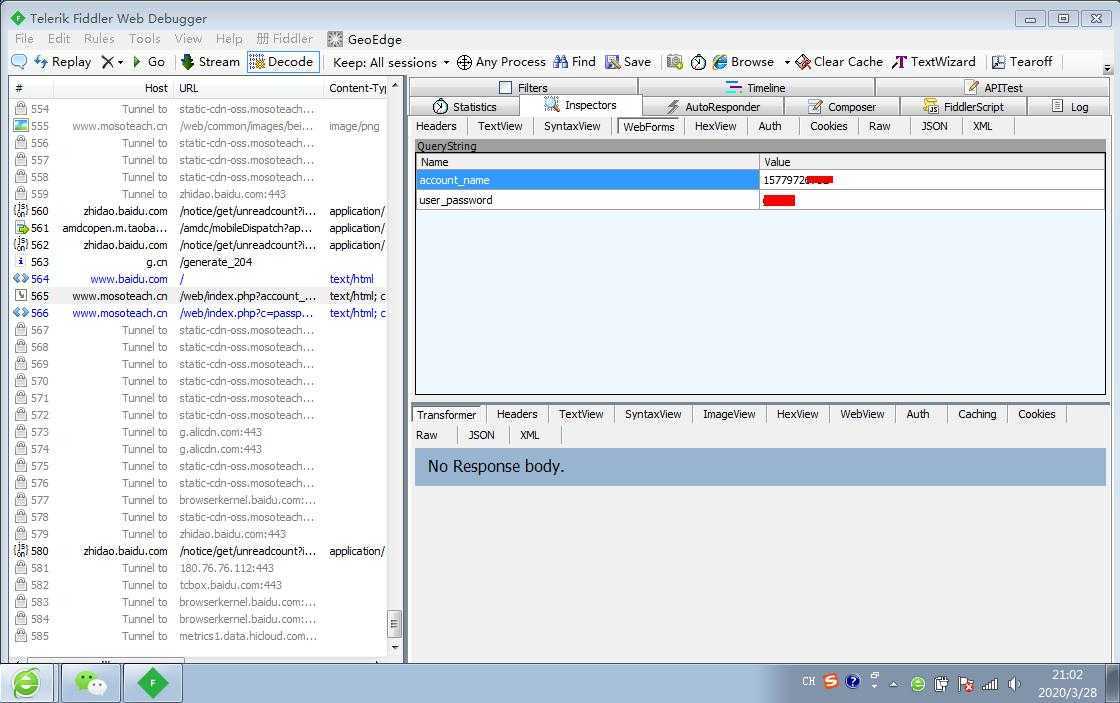Click the timer clock toolbar icon

[x=698, y=62]
